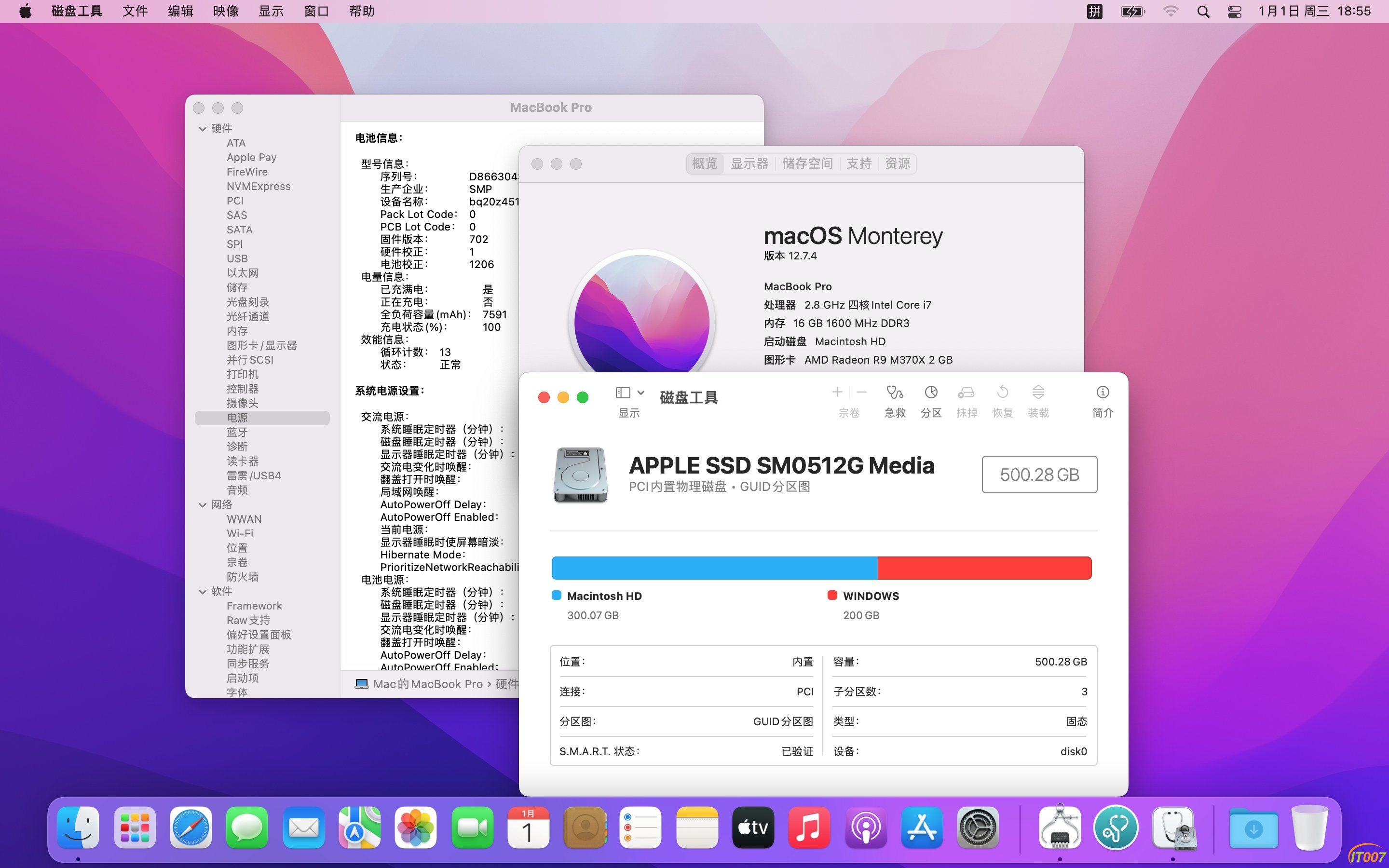This screenshot has width=1389, height=868.
Task: Collapse the 硬件 (Hardware) section
Action: click(203, 129)
